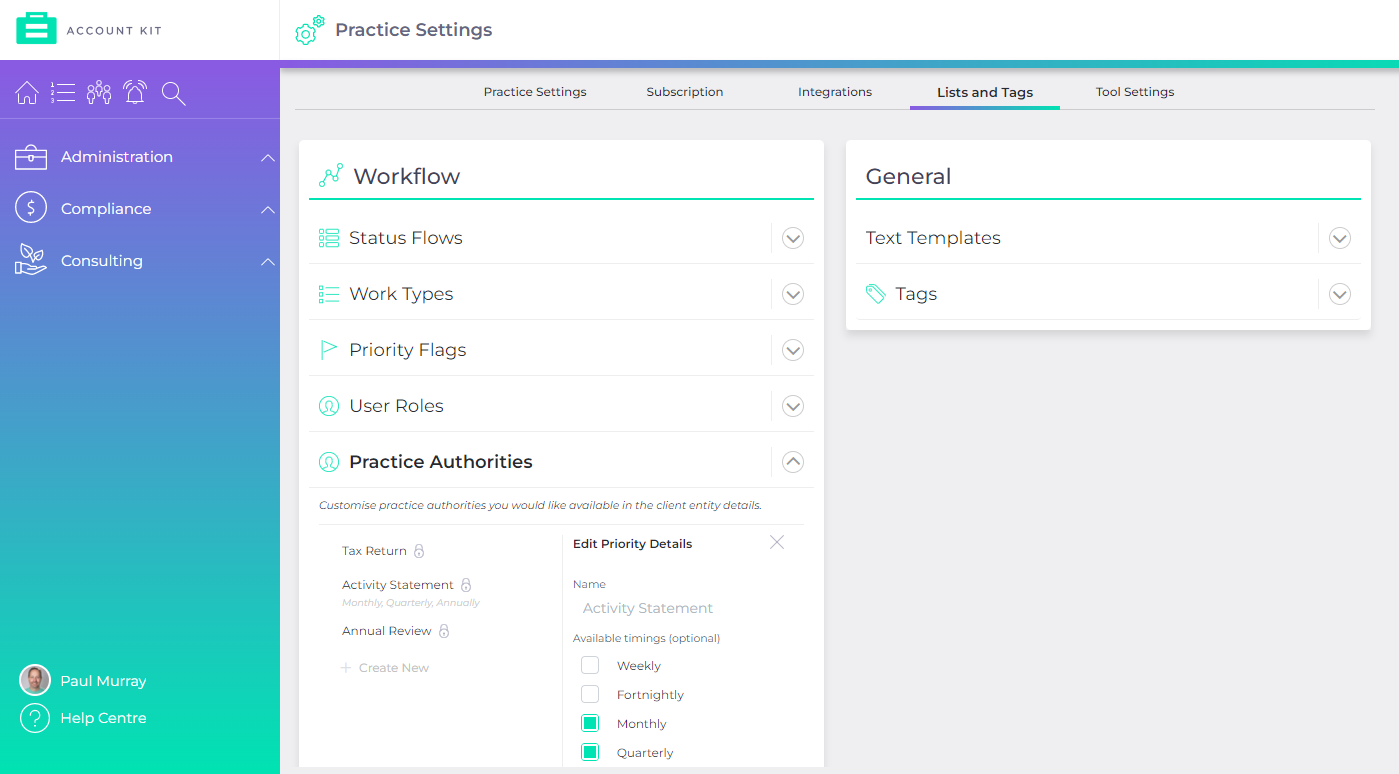Expand the Work Types section
Viewport: 1399px width, 774px height.
pyautogui.click(x=793, y=294)
